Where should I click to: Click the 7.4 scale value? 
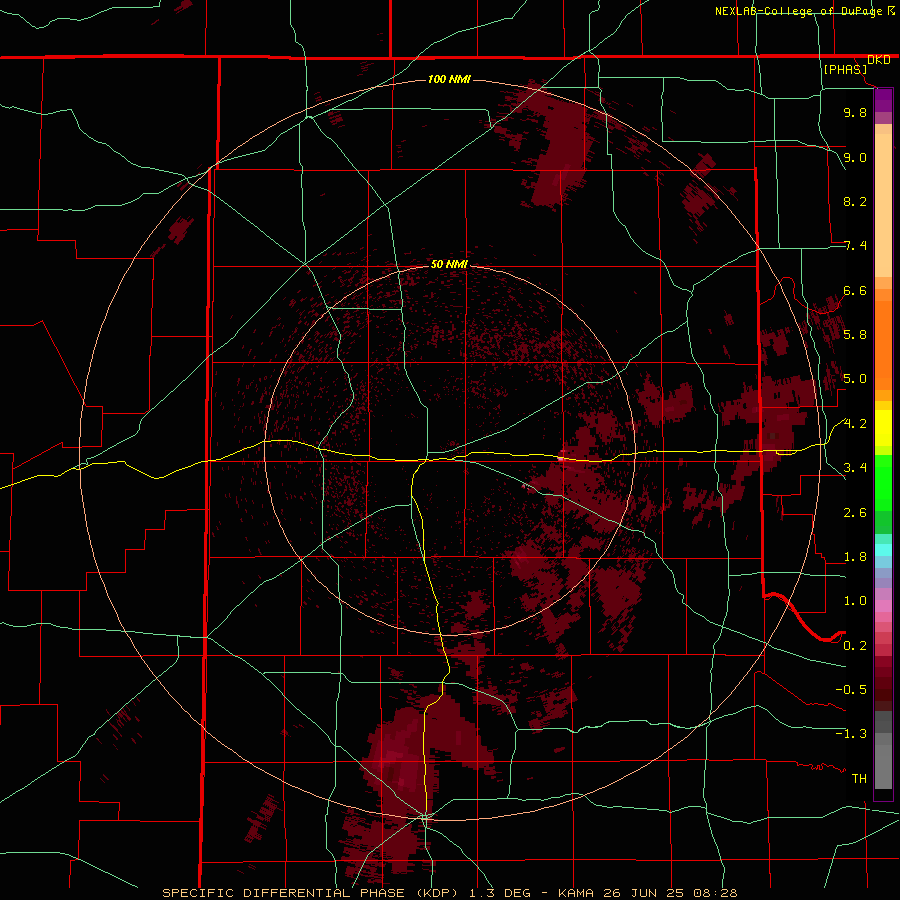[855, 246]
